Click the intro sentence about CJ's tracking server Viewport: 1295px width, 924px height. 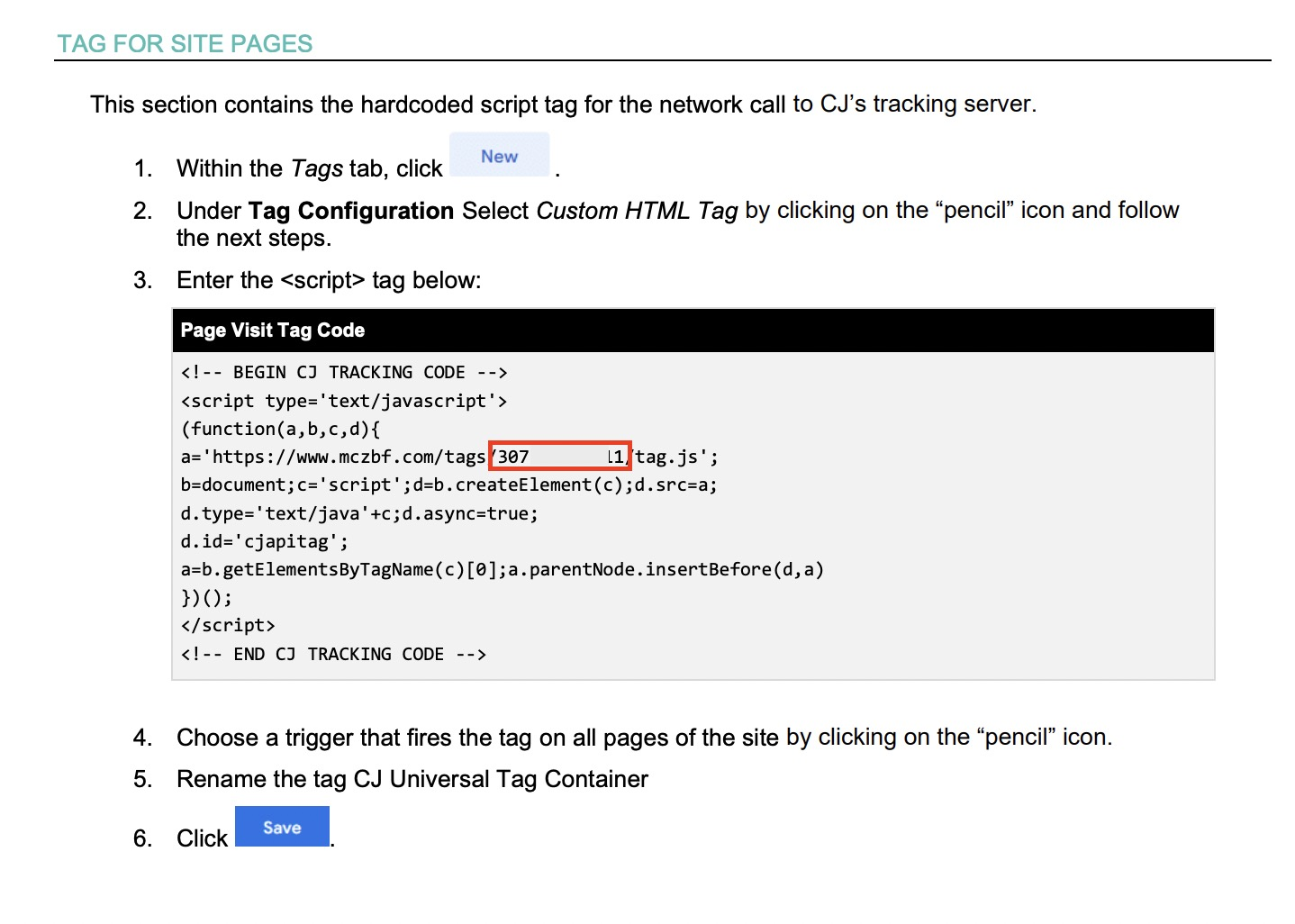(563, 104)
